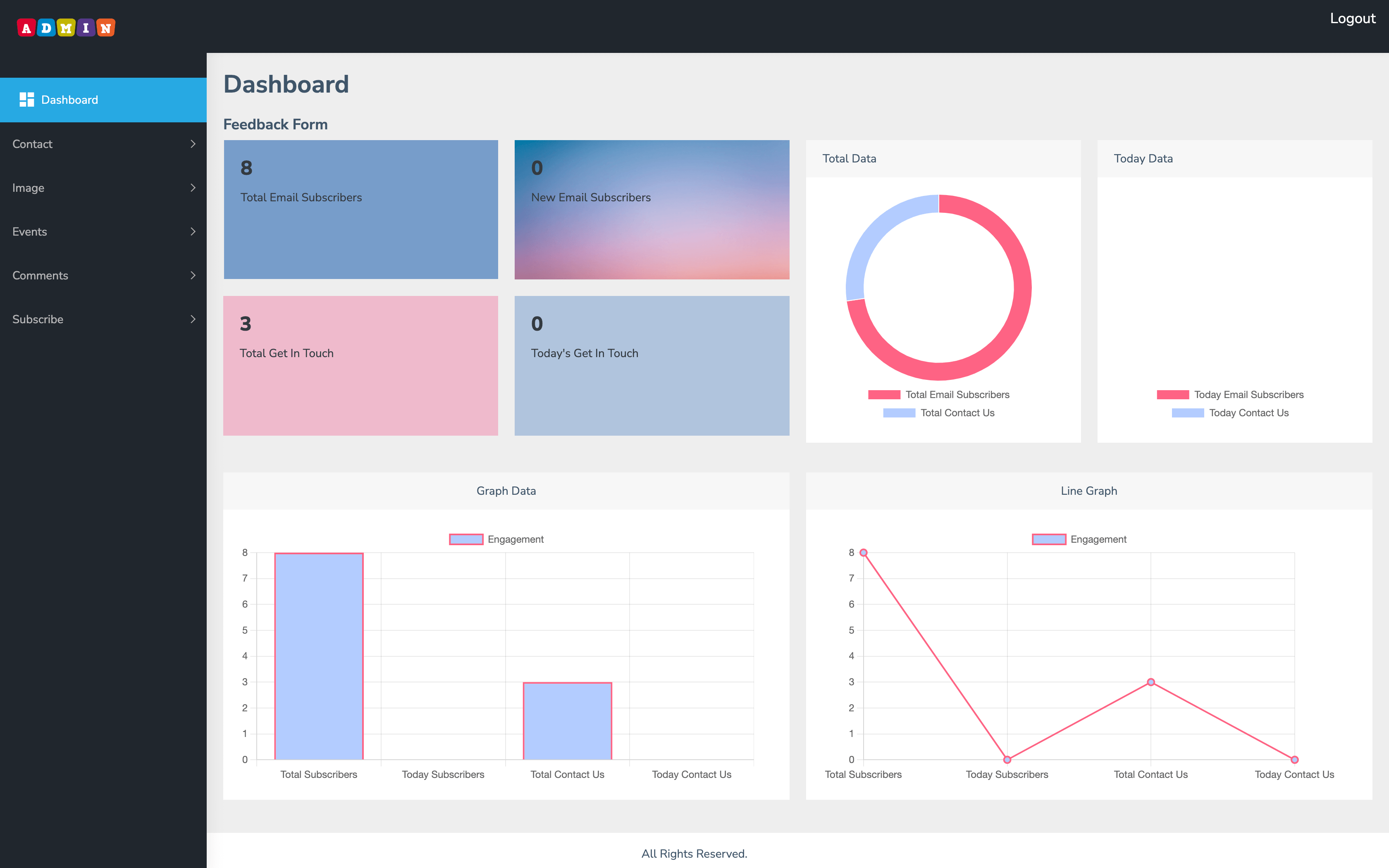Click the Today Contact Us line point

coord(1294,760)
